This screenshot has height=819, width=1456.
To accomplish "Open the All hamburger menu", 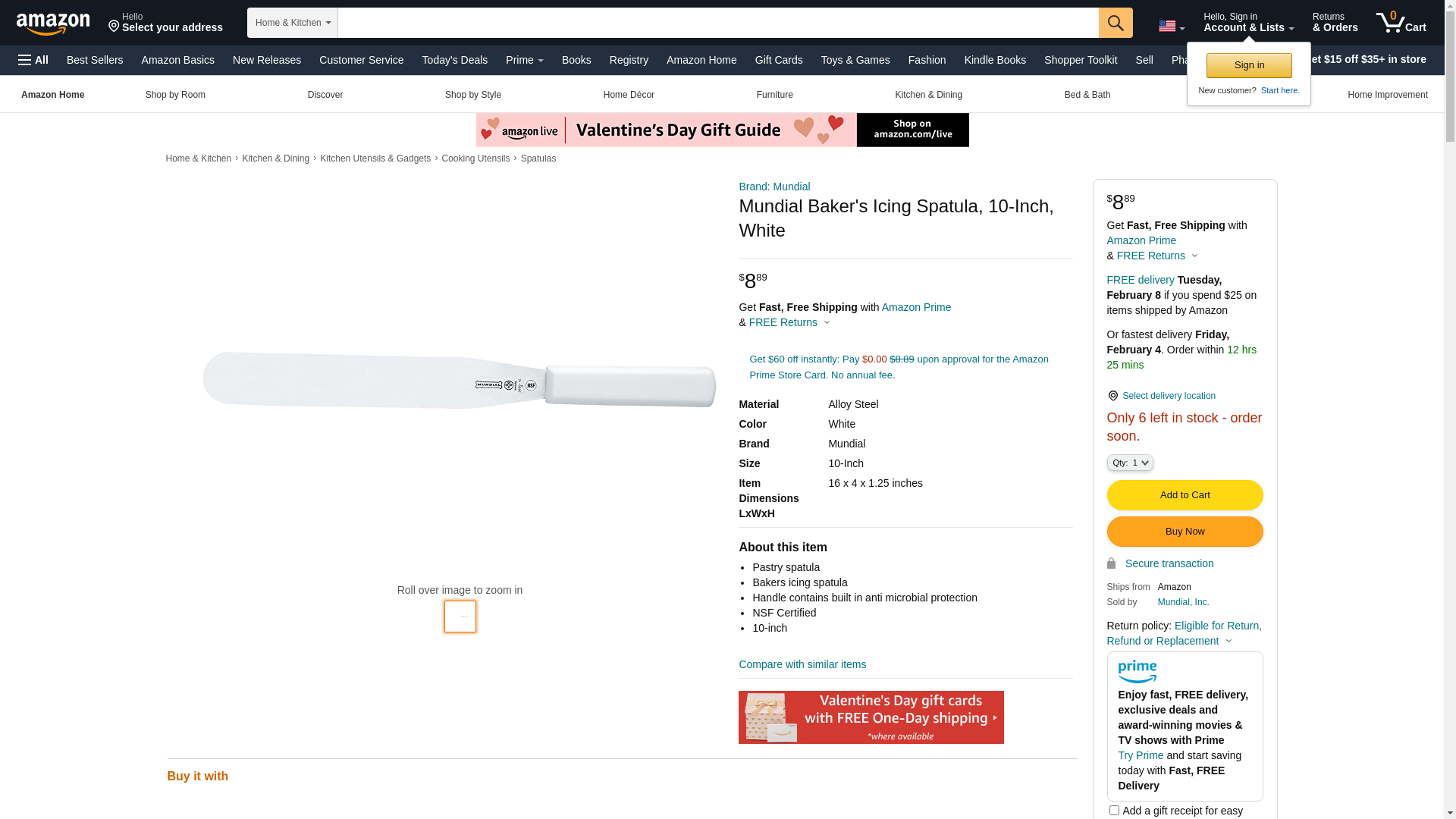I will [33, 60].
